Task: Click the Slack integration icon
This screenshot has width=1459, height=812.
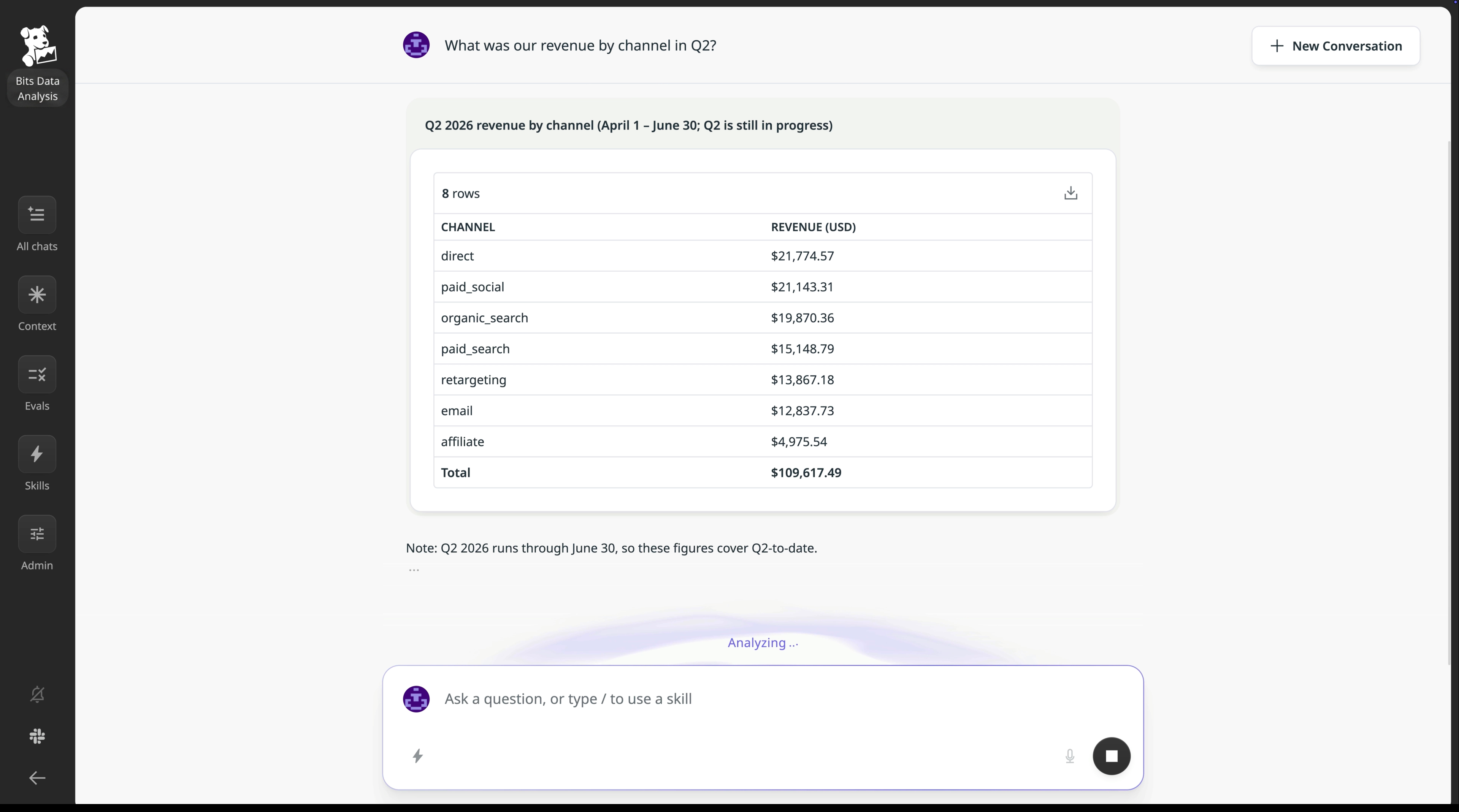Action: click(37, 736)
